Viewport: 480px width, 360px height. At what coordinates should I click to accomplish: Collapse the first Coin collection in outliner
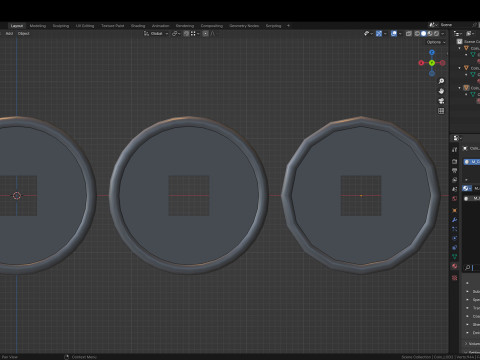(x=460, y=48)
